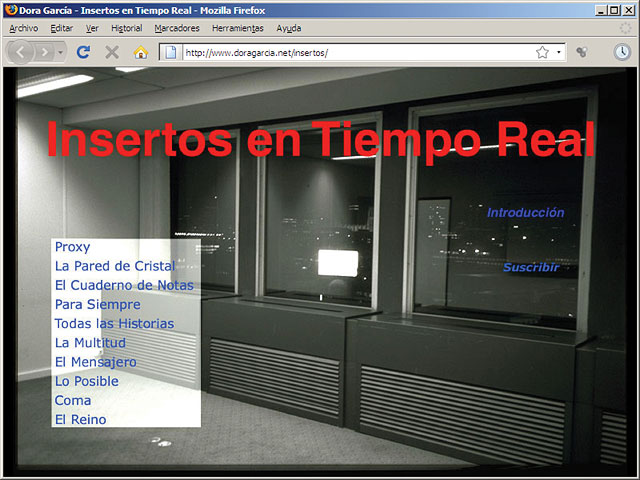The image size is (640, 480).
Task: Click the toolbar extension icon beside address bar
Action: (582, 52)
